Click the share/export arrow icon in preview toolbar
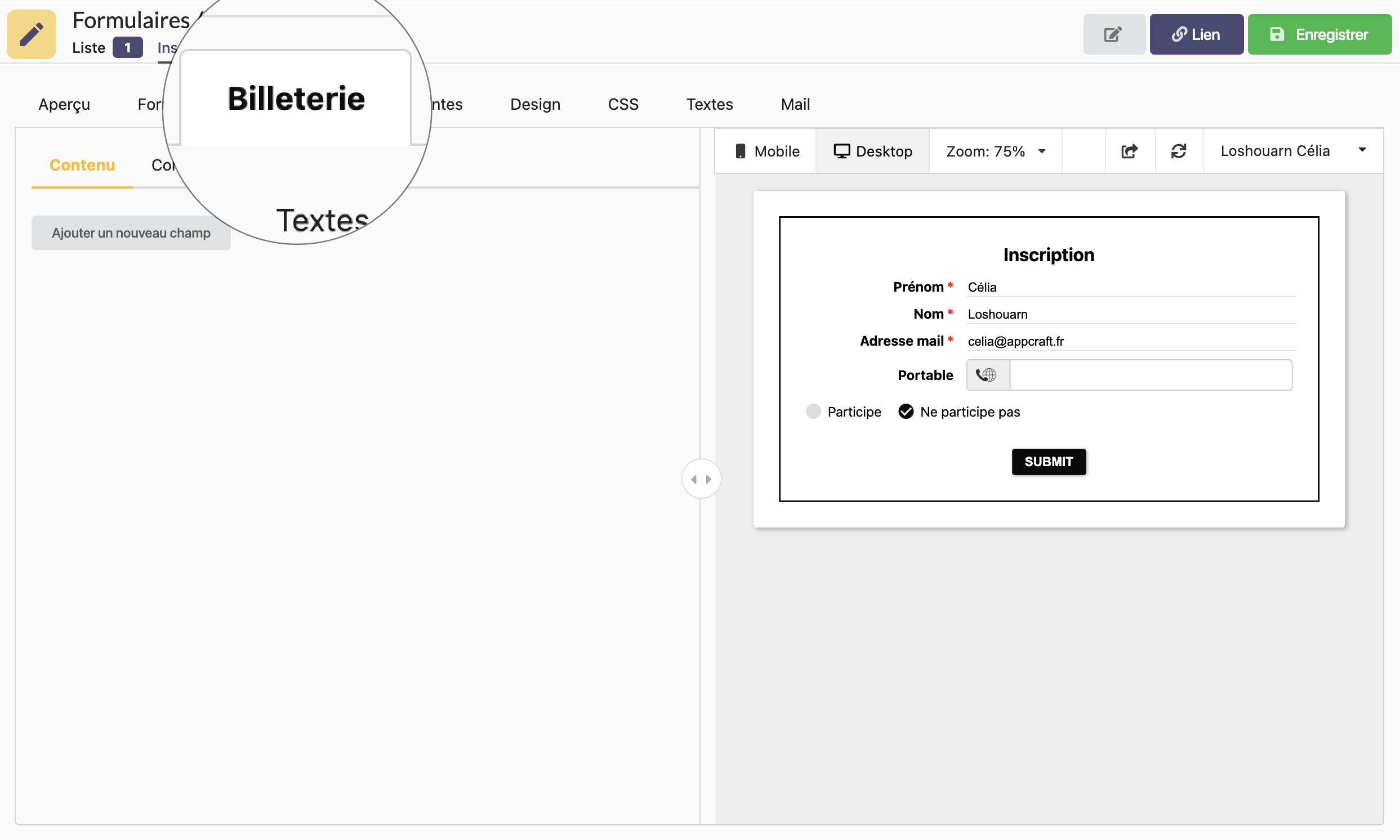The image size is (1400, 840). click(x=1129, y=151)
